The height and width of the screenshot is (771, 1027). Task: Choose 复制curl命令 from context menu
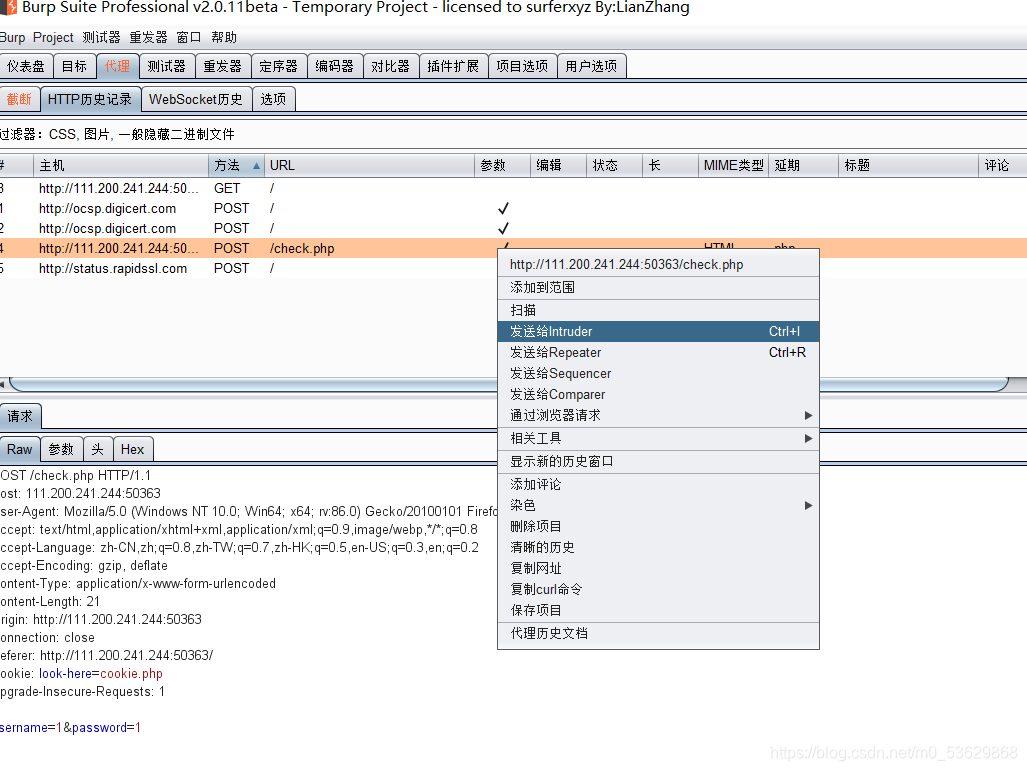coord(658,590)
